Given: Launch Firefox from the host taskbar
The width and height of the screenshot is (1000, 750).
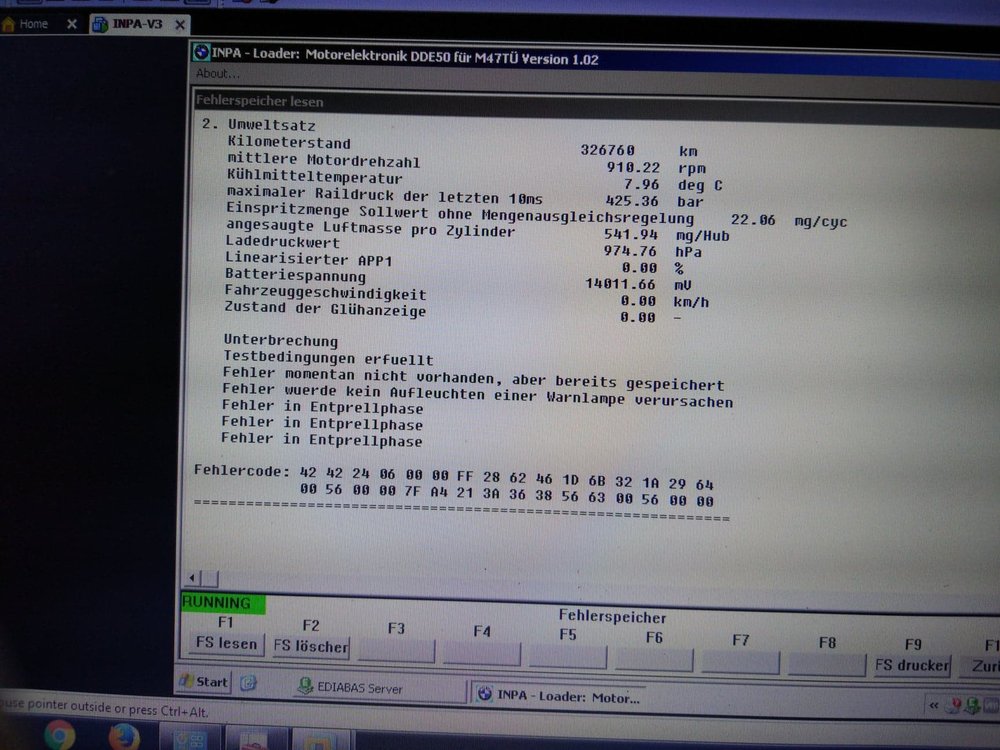Looking at the screenshot, I should pyautogui.click(x=125, y=735).
